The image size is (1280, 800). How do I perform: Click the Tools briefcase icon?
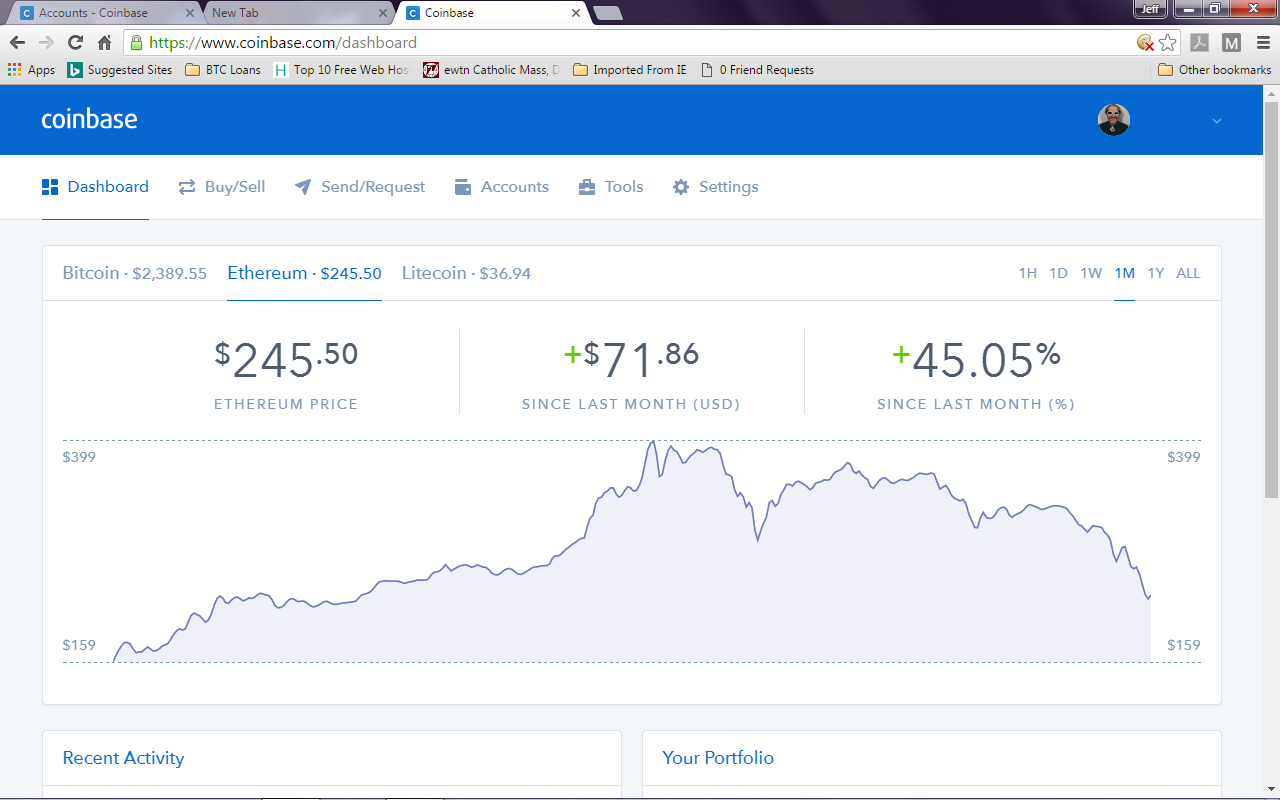587,187
